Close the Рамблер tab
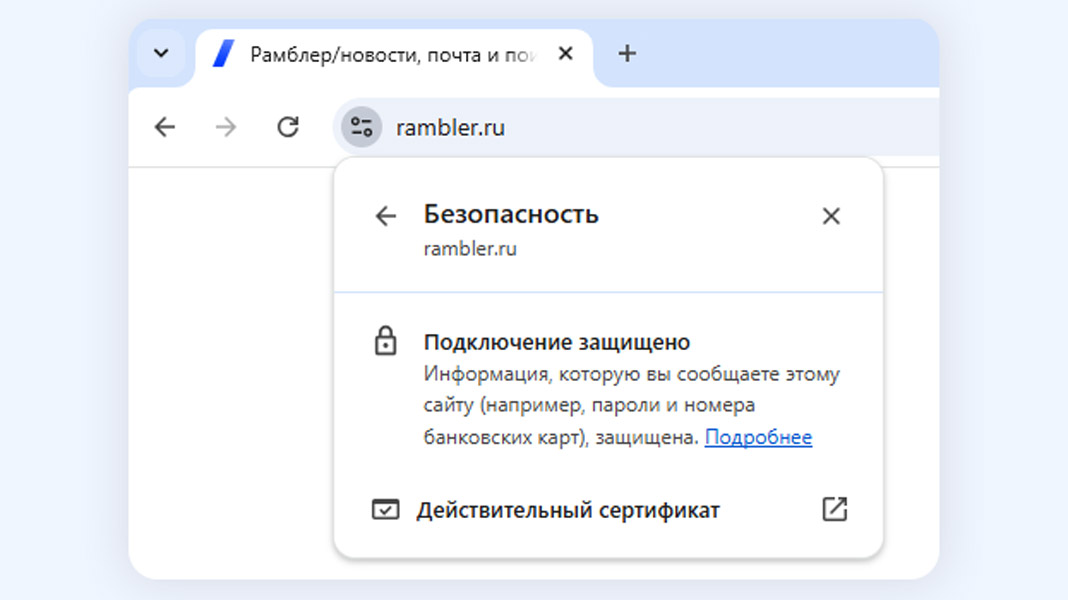Image resolution: width=1068 pixels, height=600 pixels. click(x=565, y=53)
